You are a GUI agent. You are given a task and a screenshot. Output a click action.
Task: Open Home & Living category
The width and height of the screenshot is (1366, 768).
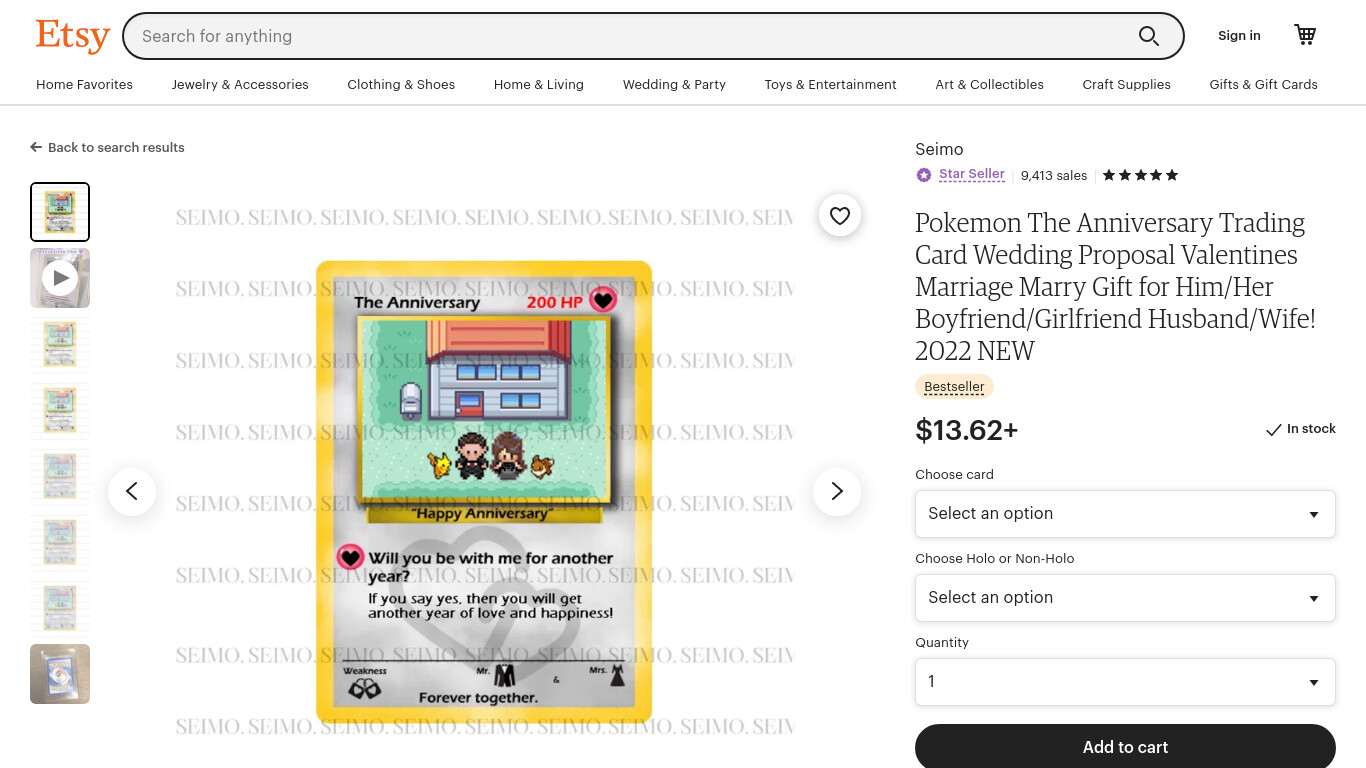click(x=539, y=85)
